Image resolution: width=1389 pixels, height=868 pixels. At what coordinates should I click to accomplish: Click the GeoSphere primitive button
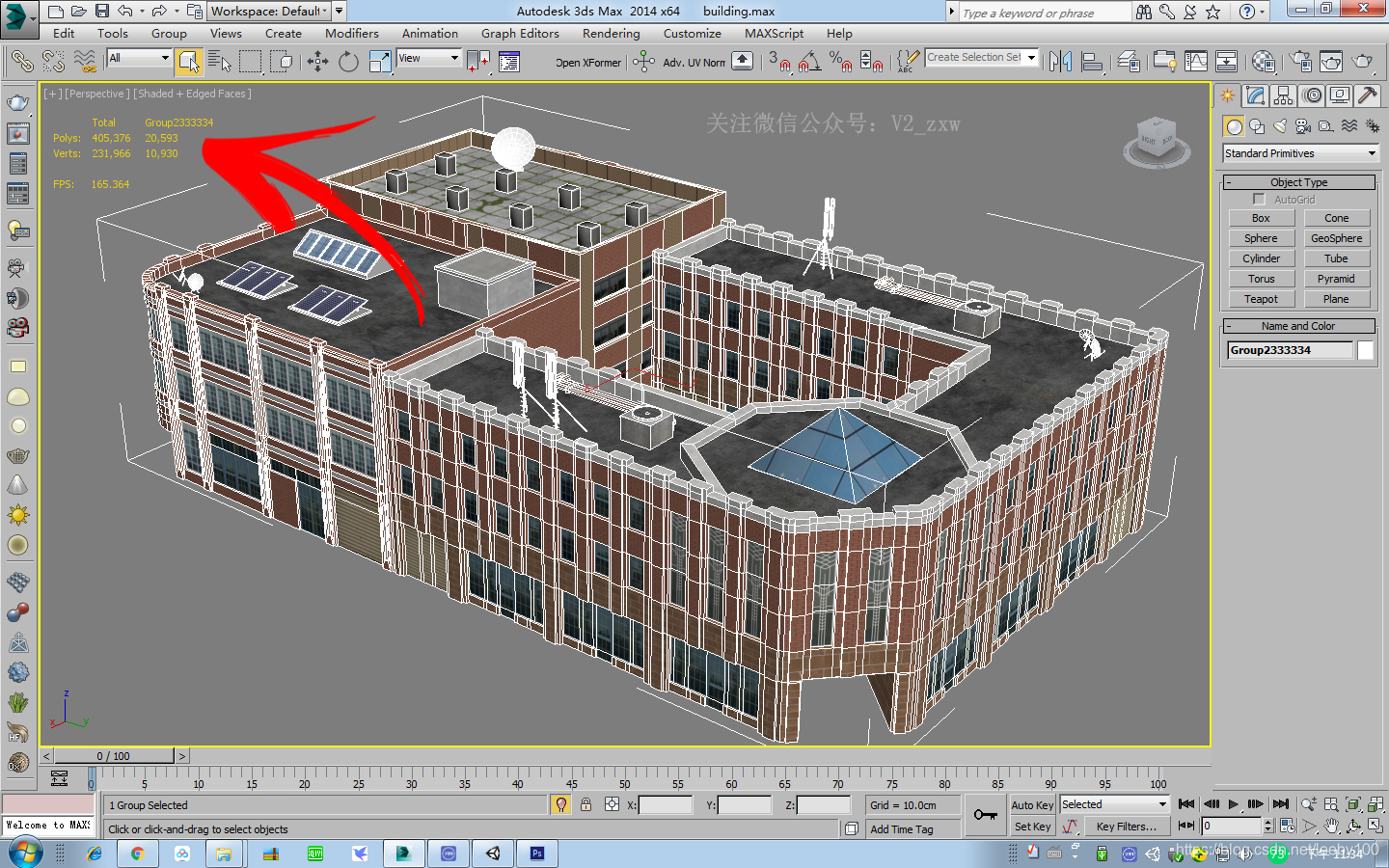[1336, 238]
